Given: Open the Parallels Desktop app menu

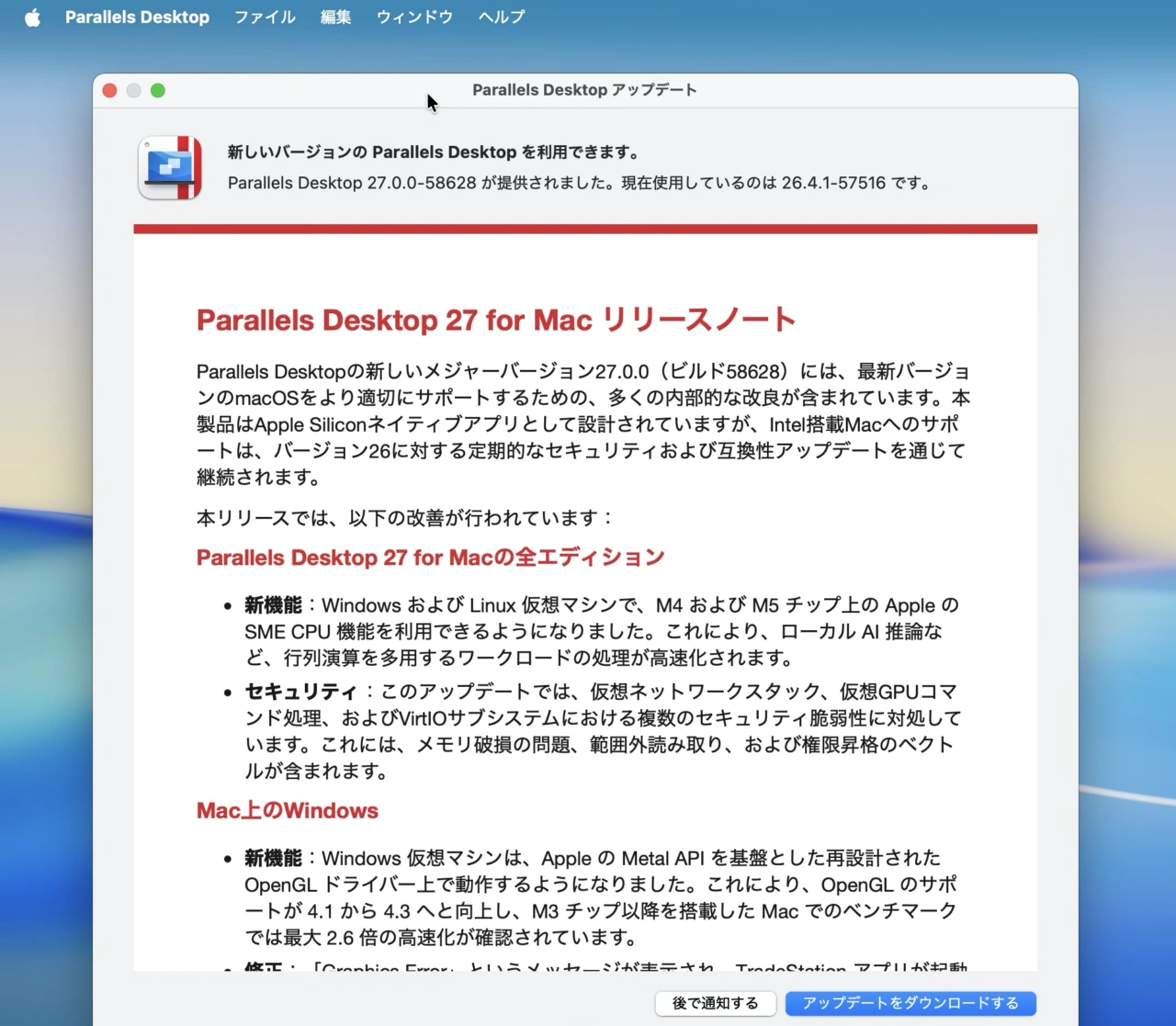Looking at the screenshot, I should pos(137,17).
